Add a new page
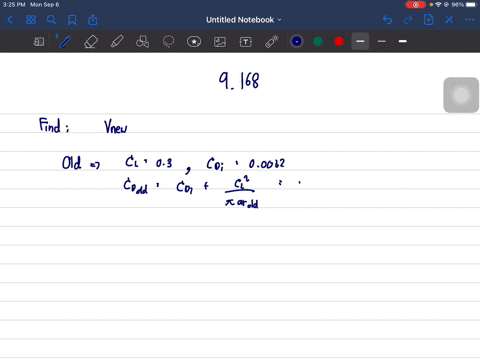Image resolution: width=480 pixels, height=360 pixels. pyautogui.click(x=428, y=20)
